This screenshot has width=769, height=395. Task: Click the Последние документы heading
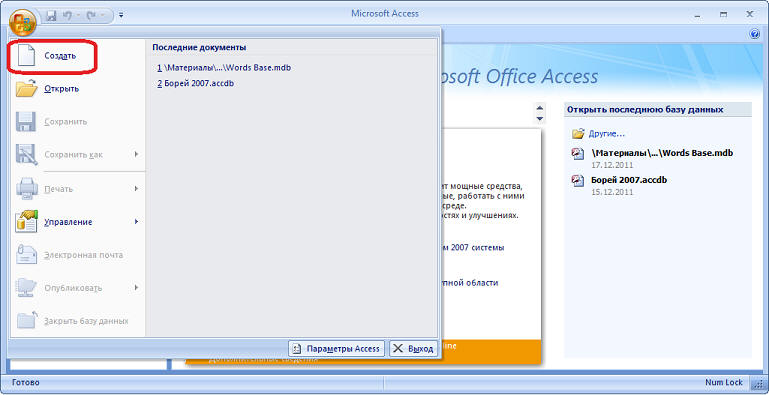[x=199, y=48]
